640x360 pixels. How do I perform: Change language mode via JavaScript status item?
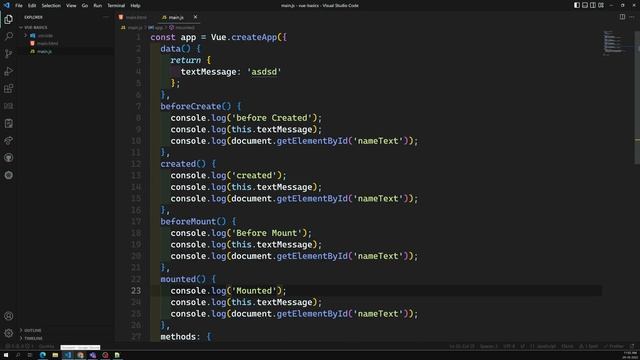[x=543, y=347]
